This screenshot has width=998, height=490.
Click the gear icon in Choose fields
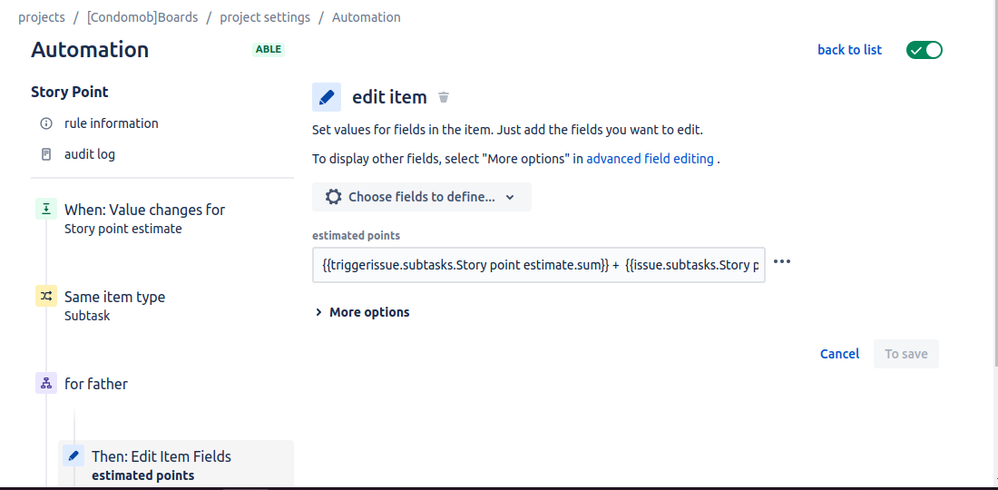coord(333,197)
